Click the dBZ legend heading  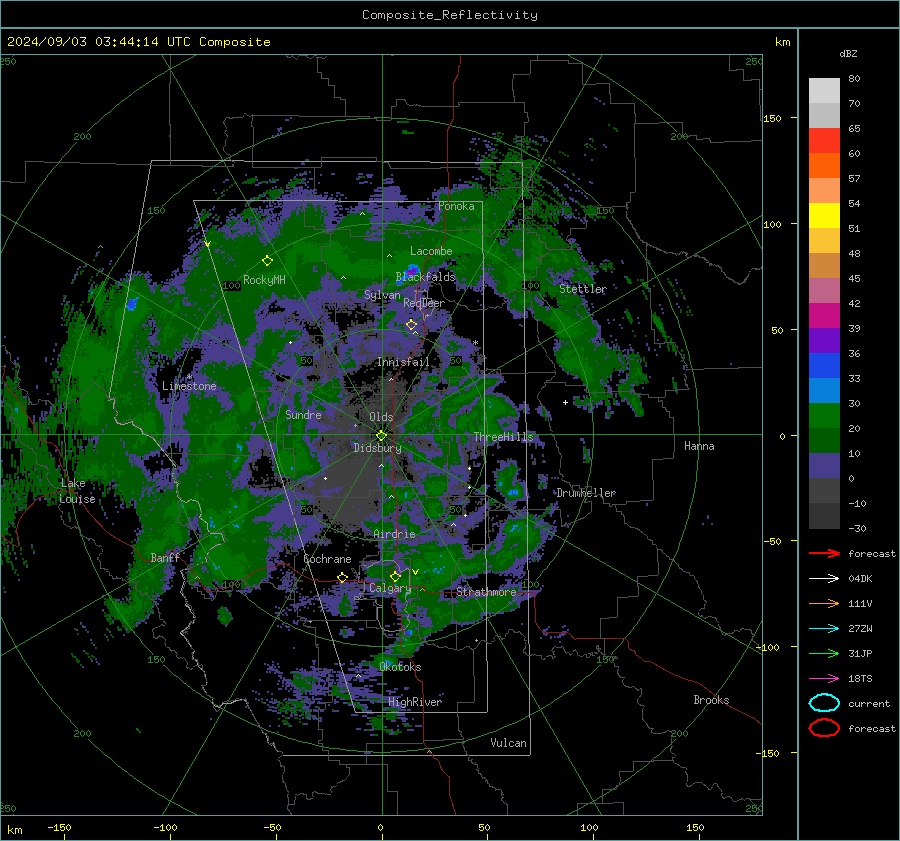coord(848,54)
